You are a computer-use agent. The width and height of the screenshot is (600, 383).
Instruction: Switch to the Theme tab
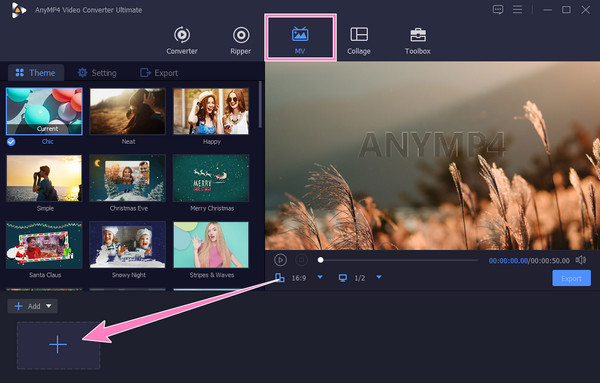click(x=36, y=73)
